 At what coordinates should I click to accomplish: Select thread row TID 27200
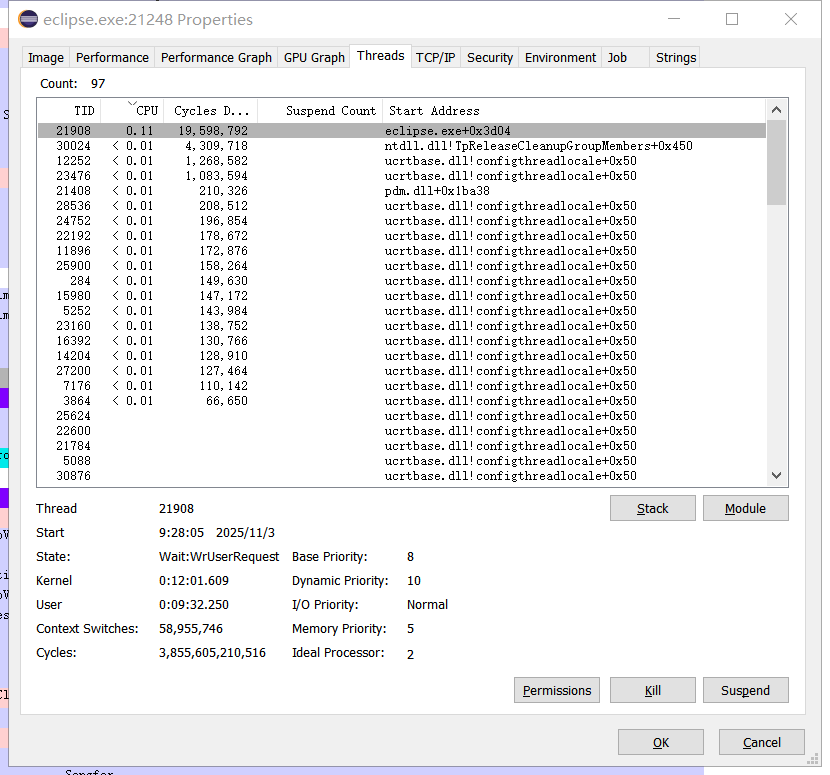coord(402,371)
